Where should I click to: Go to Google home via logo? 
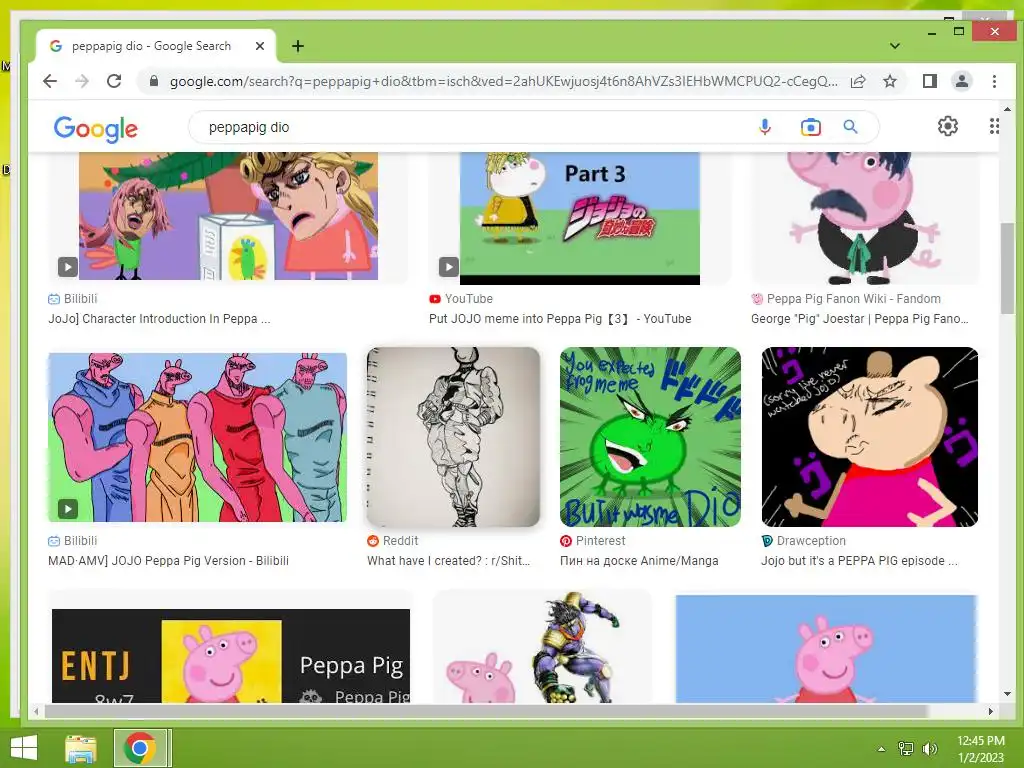(96, 129)
